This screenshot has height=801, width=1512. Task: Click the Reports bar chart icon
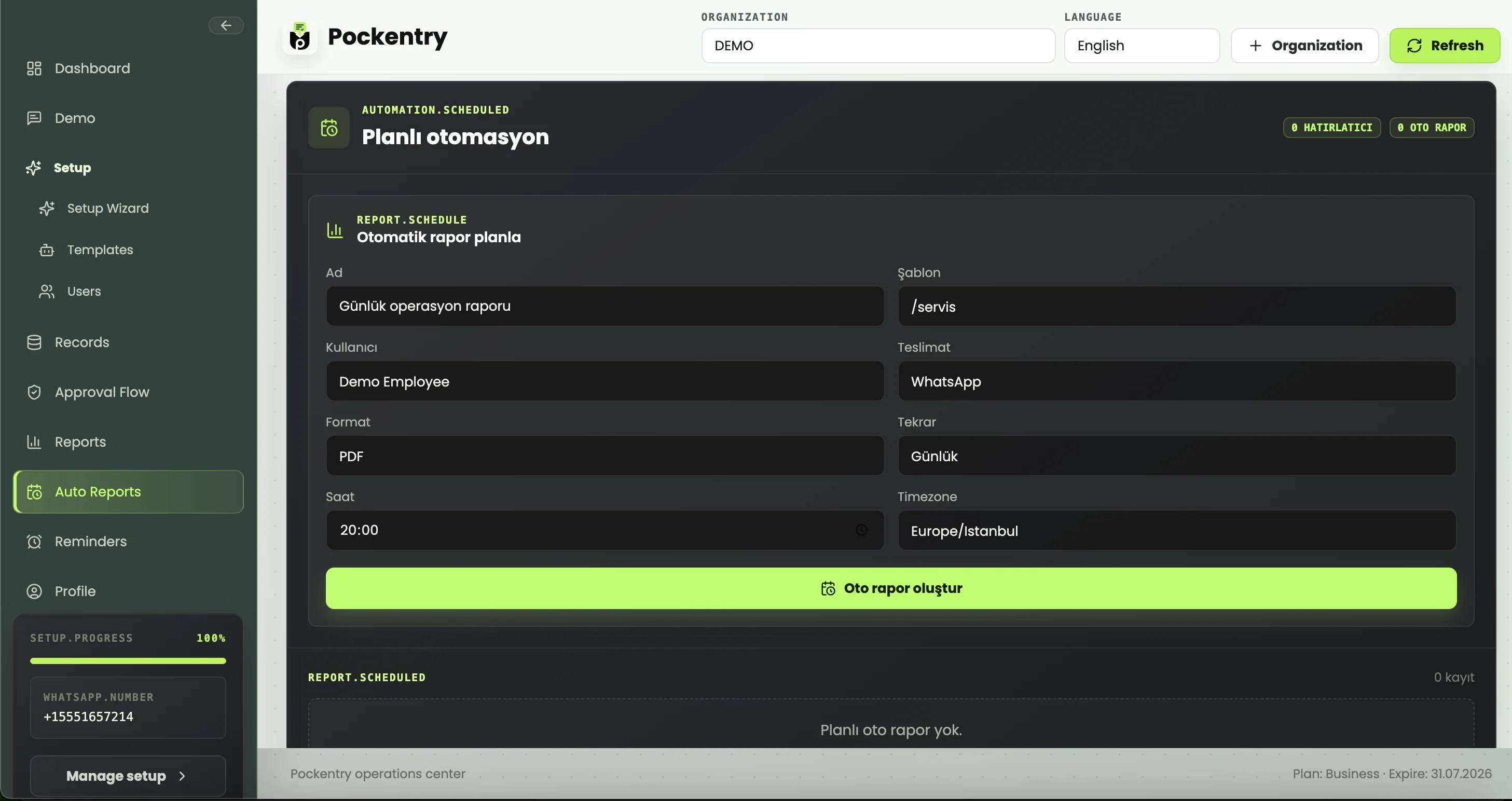pos(34,442)
